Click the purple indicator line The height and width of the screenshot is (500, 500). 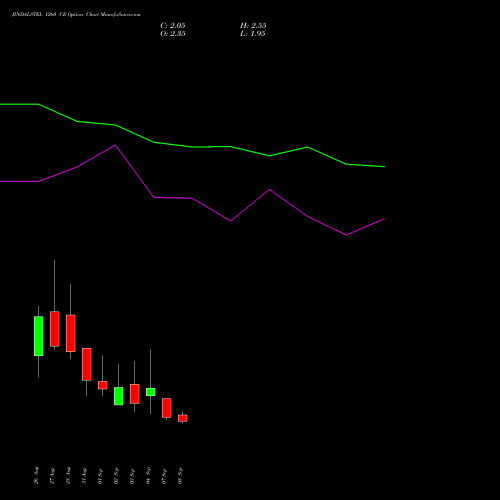192,198
